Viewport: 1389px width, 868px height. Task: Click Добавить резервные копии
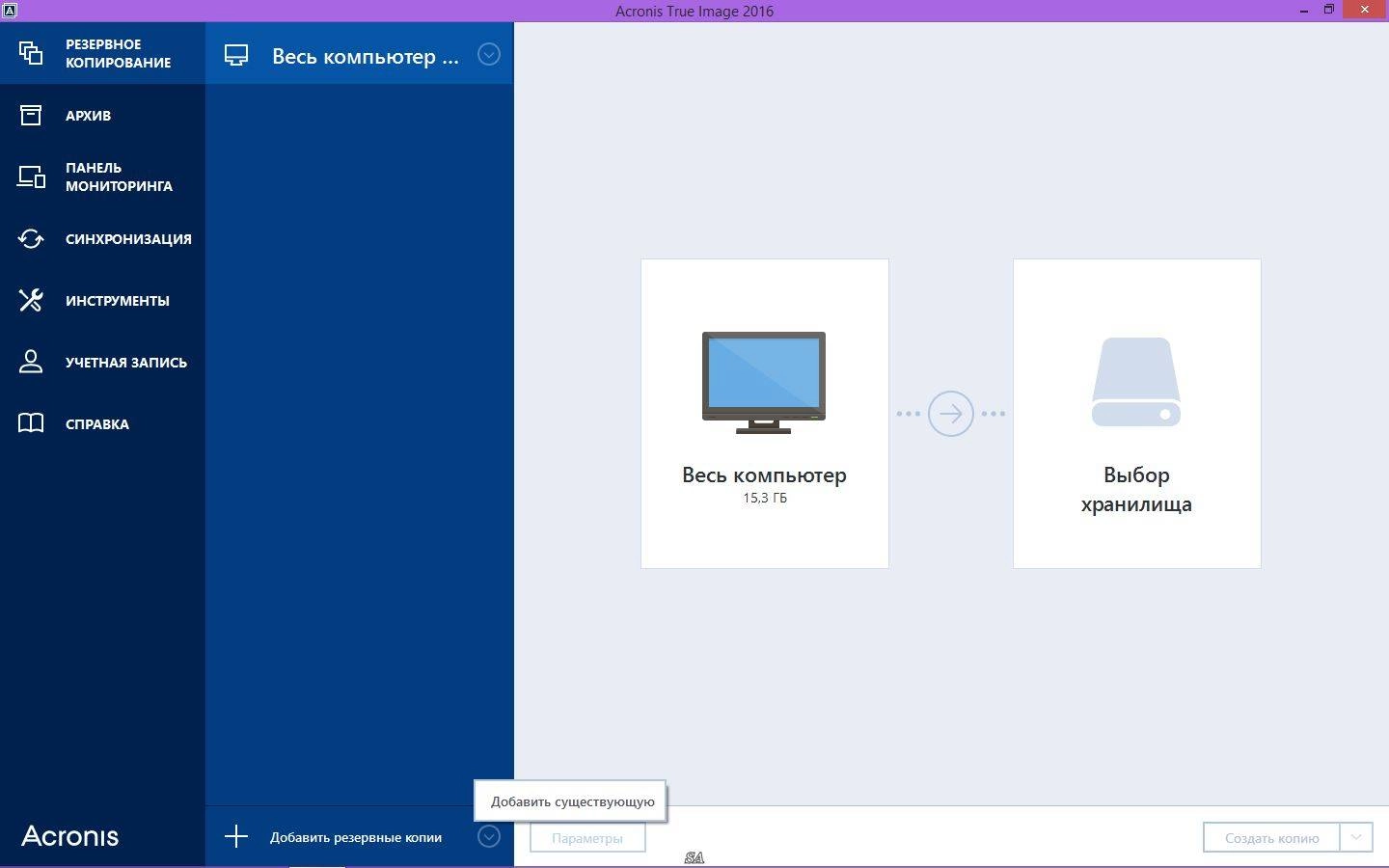[x=356, y=837]
